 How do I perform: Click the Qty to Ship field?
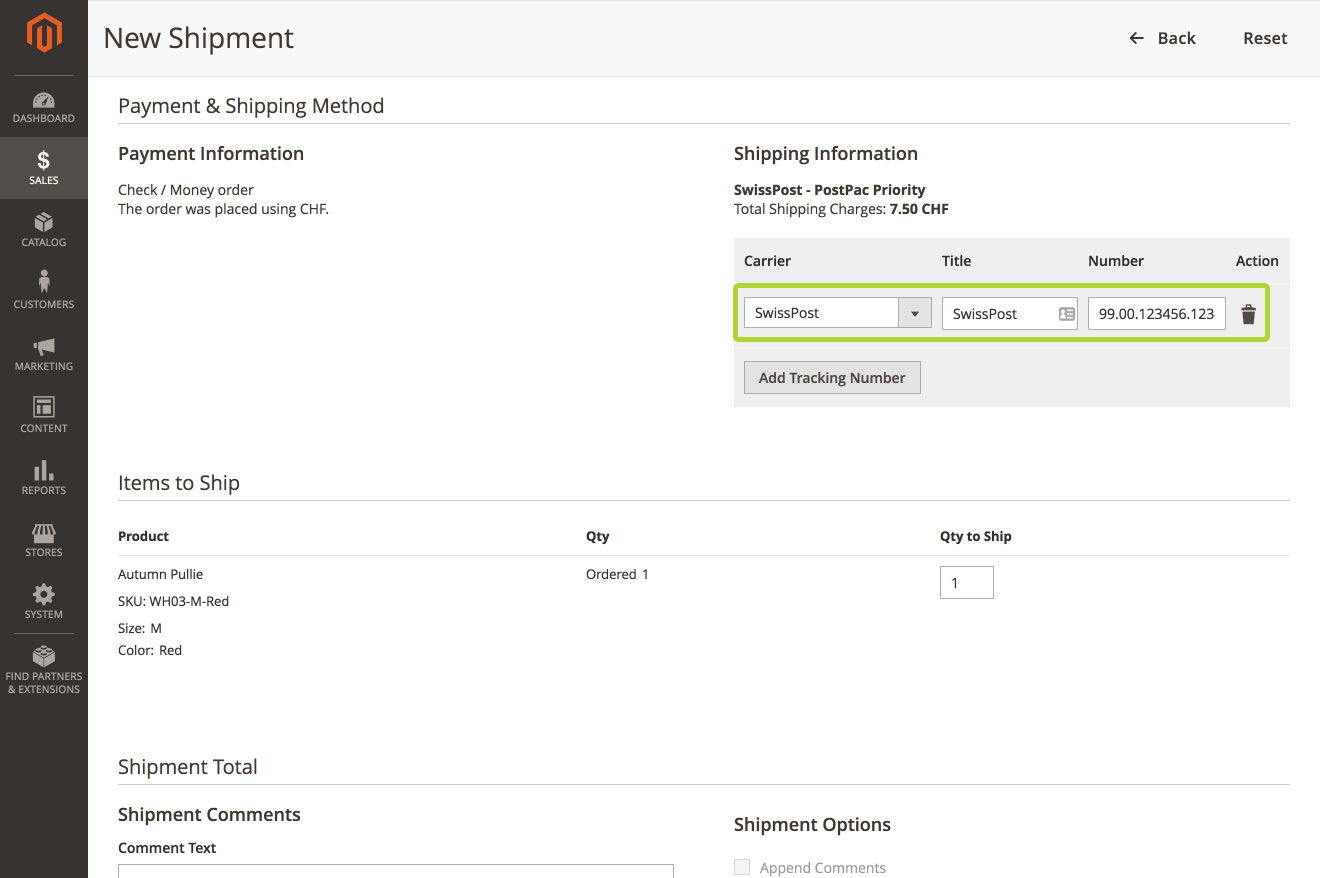[x=966, y=583]
